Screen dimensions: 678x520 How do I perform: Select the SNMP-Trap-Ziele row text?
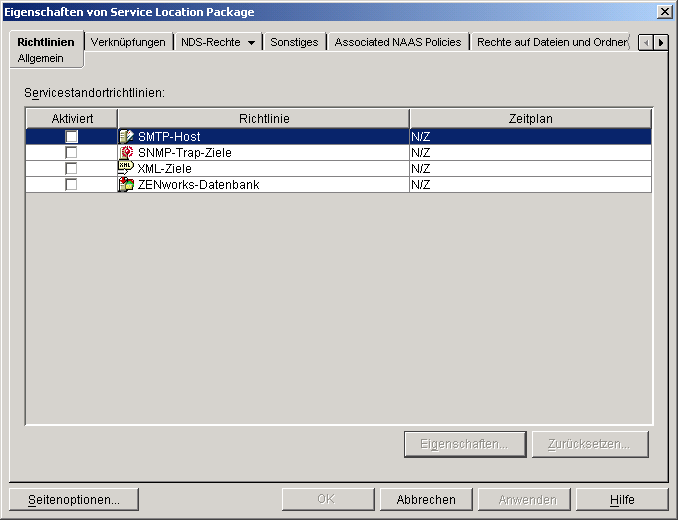click(x=185, y=153)
